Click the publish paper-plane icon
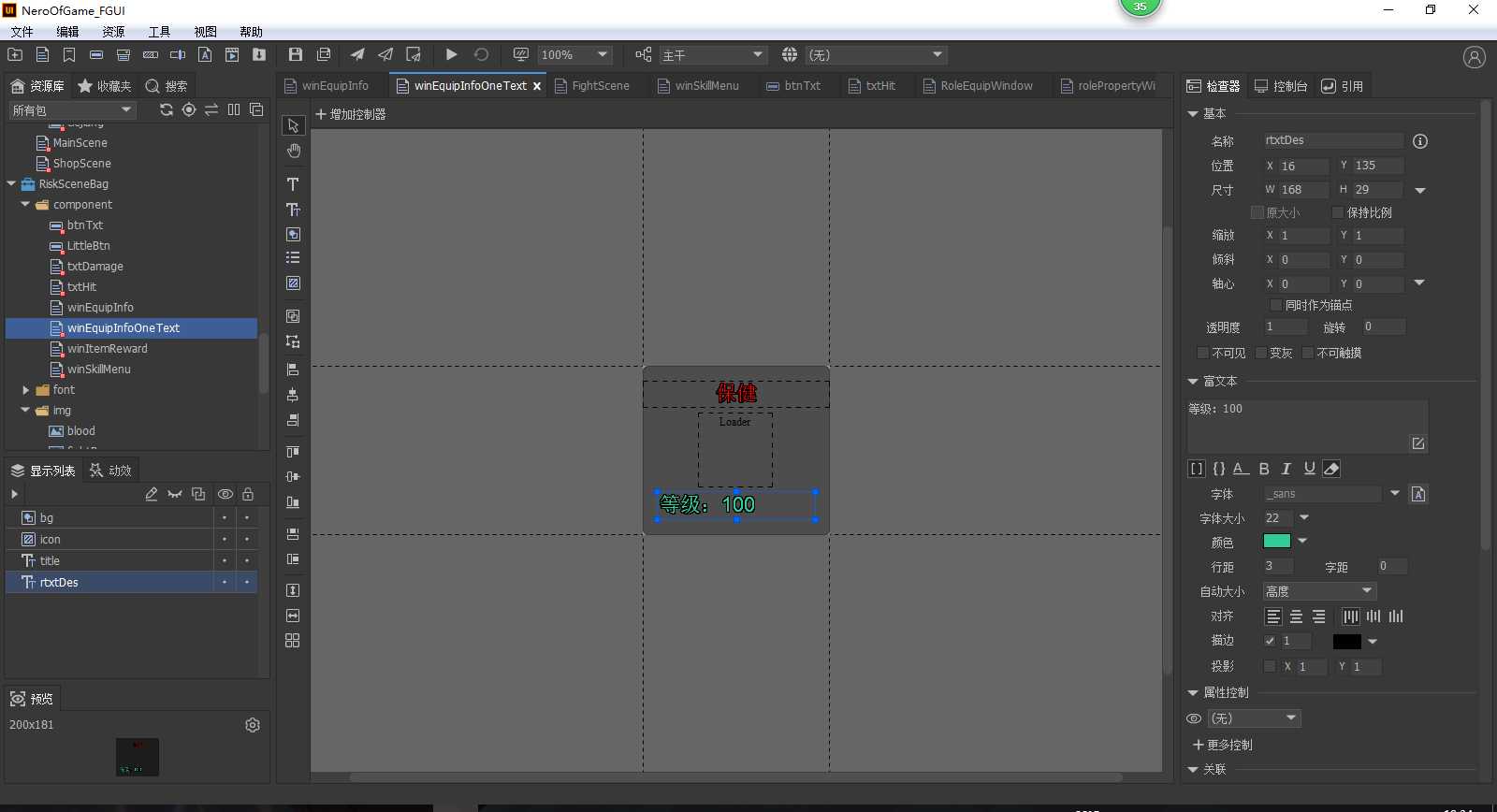 (x=357, y=55)
